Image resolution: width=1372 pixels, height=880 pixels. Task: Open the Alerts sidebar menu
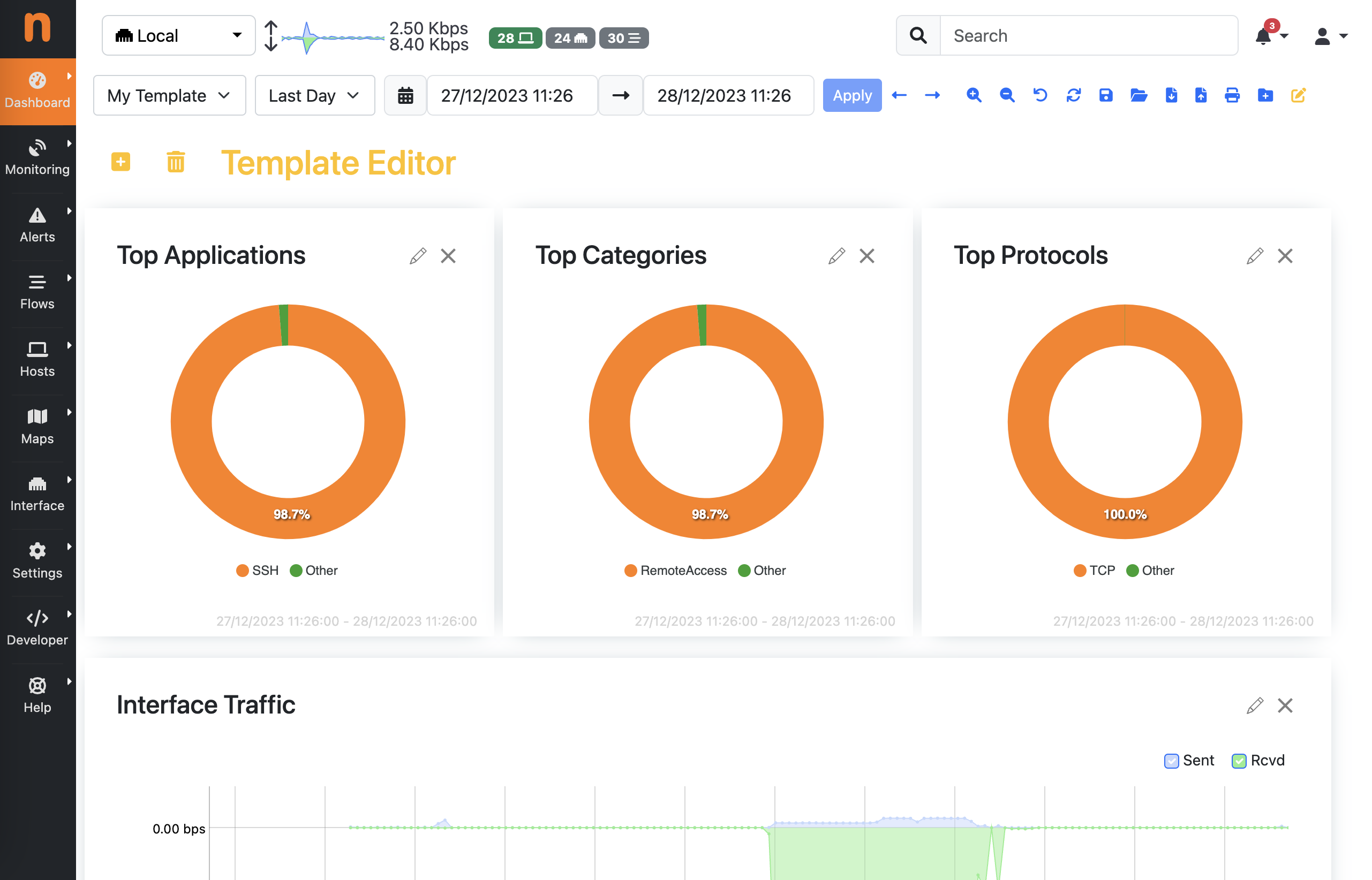coord(37,226)
